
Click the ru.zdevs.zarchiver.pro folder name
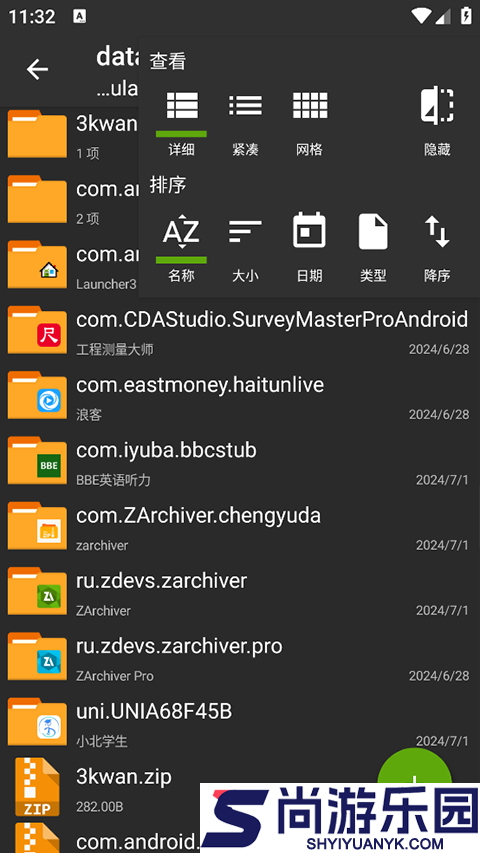pyautogui.click(x=179, y=646)
